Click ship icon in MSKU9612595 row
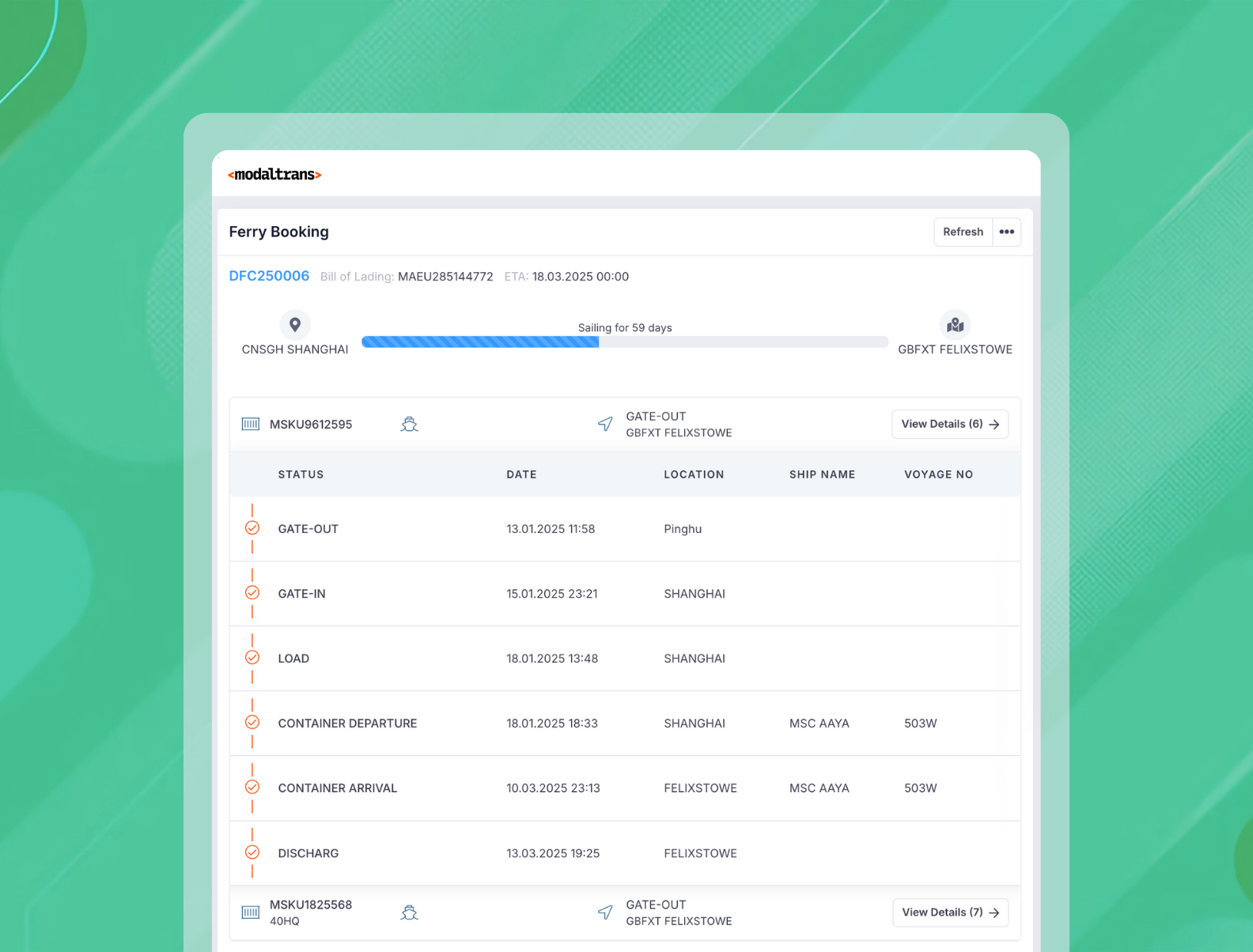Screen dimensions: 1253x952 [x=409, y=425]
